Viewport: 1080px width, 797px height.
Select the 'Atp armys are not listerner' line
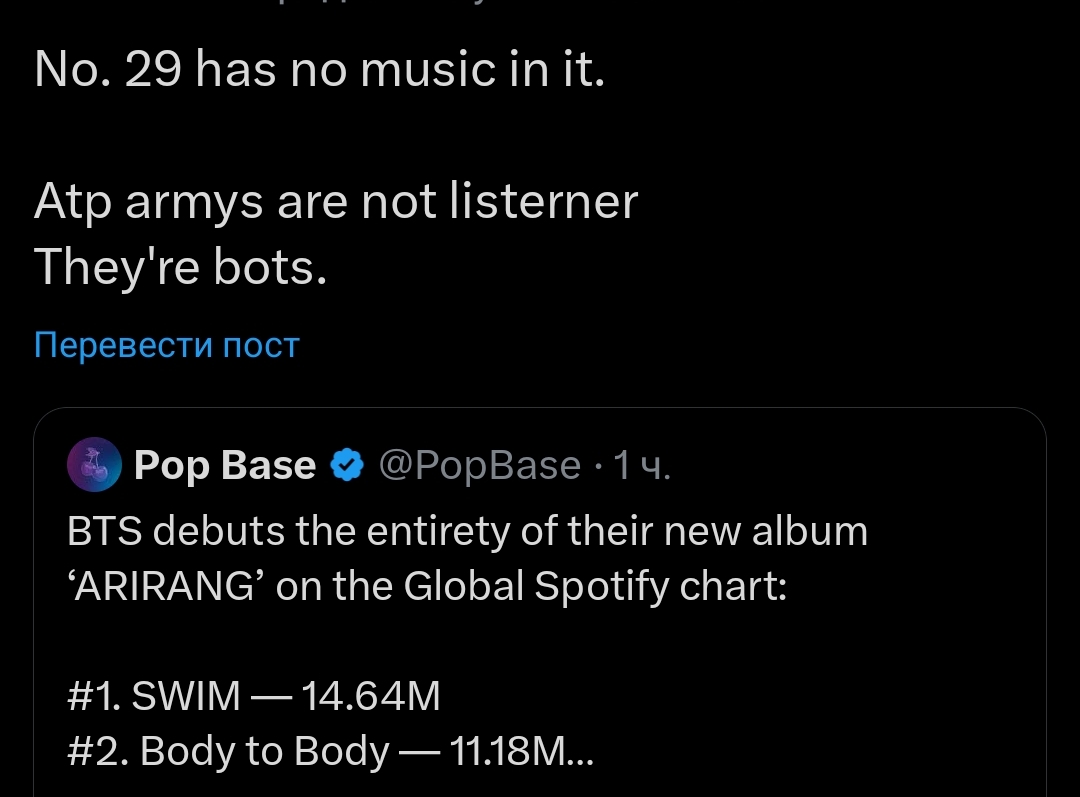click(335, 203)
